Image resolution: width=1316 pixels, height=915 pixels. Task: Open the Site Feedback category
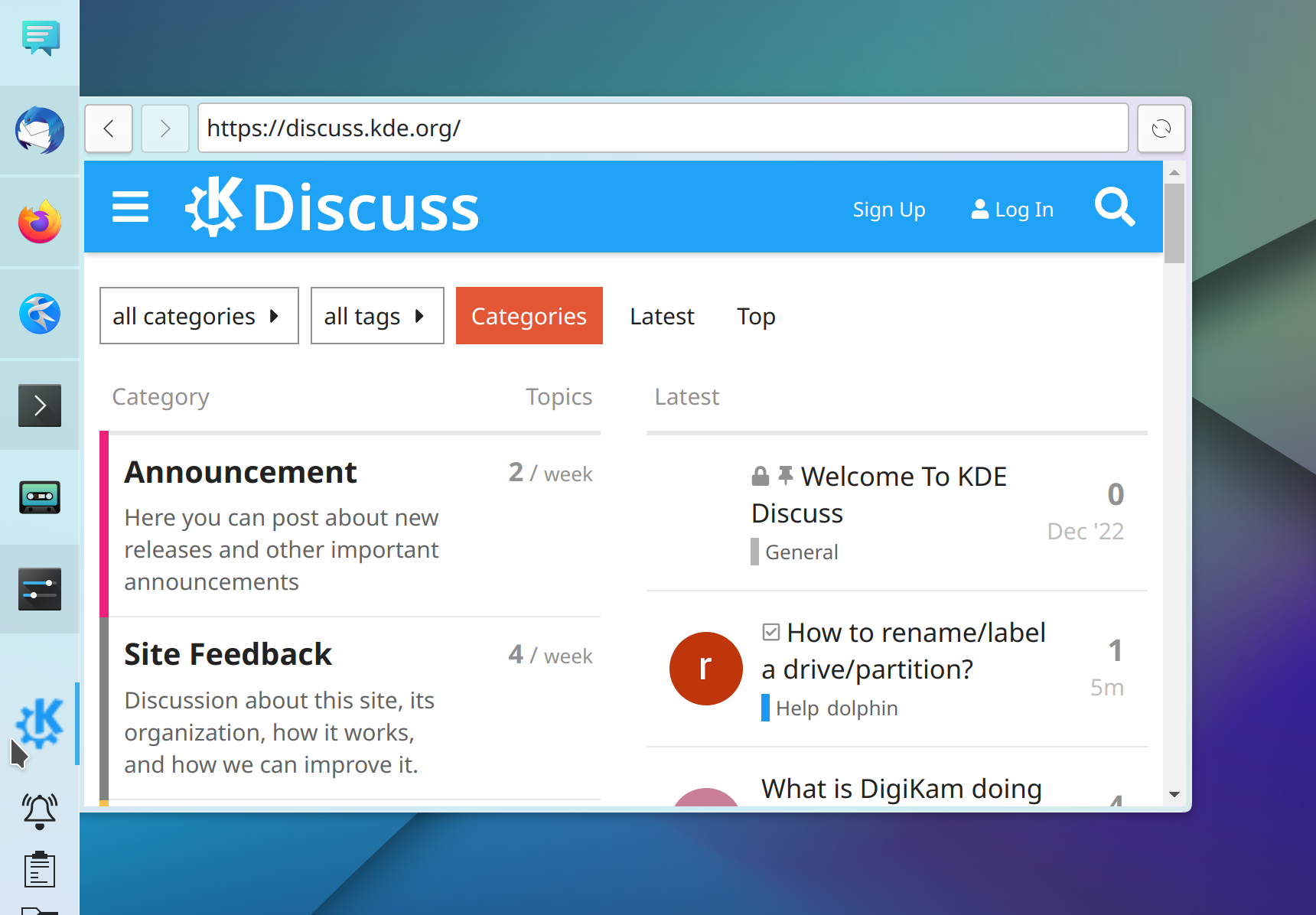pyautogui.click(x=228, y=654)
